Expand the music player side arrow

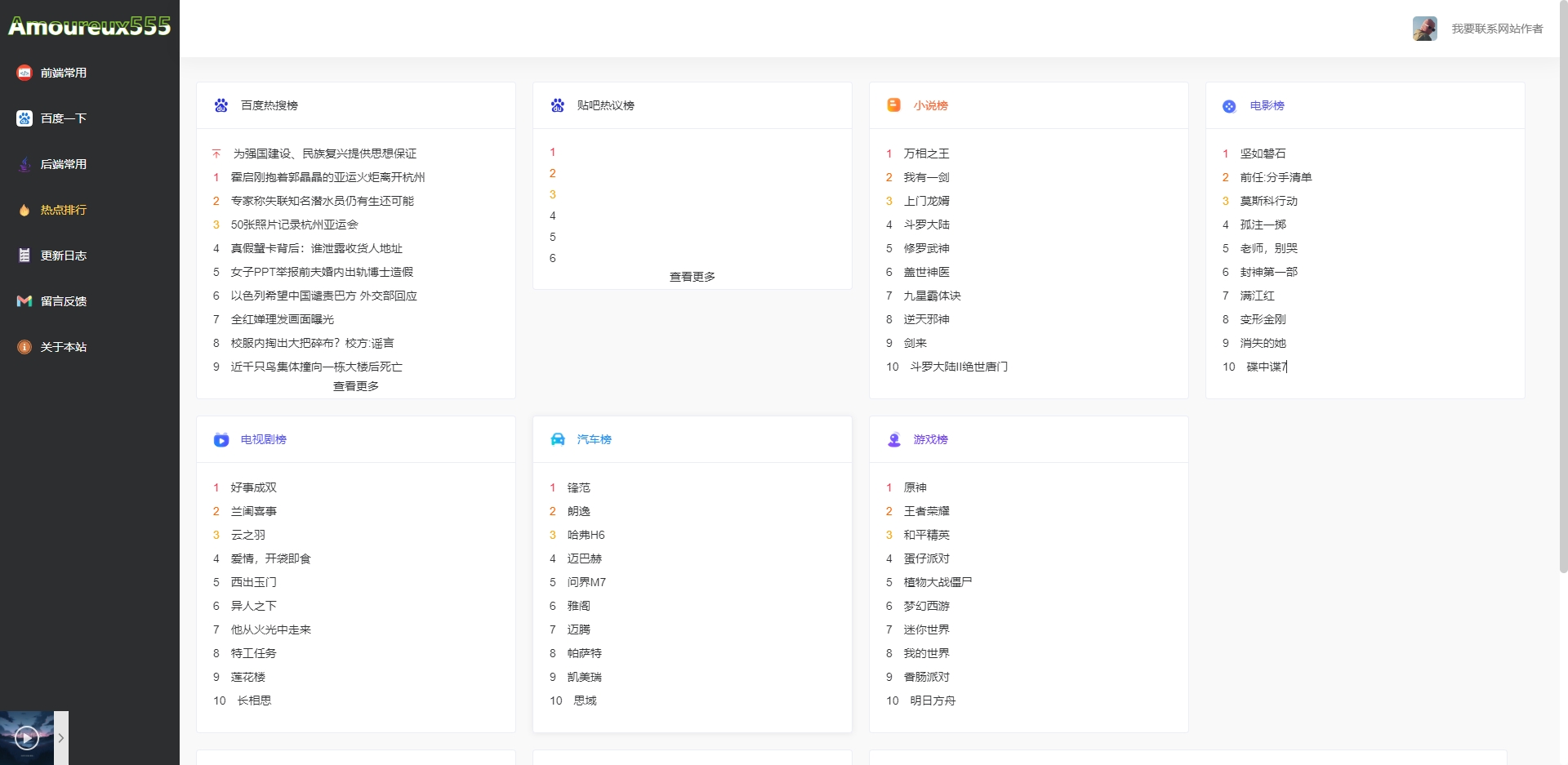tap(61, 738)
